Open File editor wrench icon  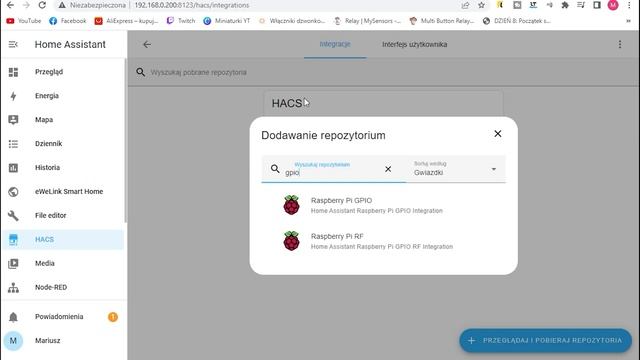(13, 216)
